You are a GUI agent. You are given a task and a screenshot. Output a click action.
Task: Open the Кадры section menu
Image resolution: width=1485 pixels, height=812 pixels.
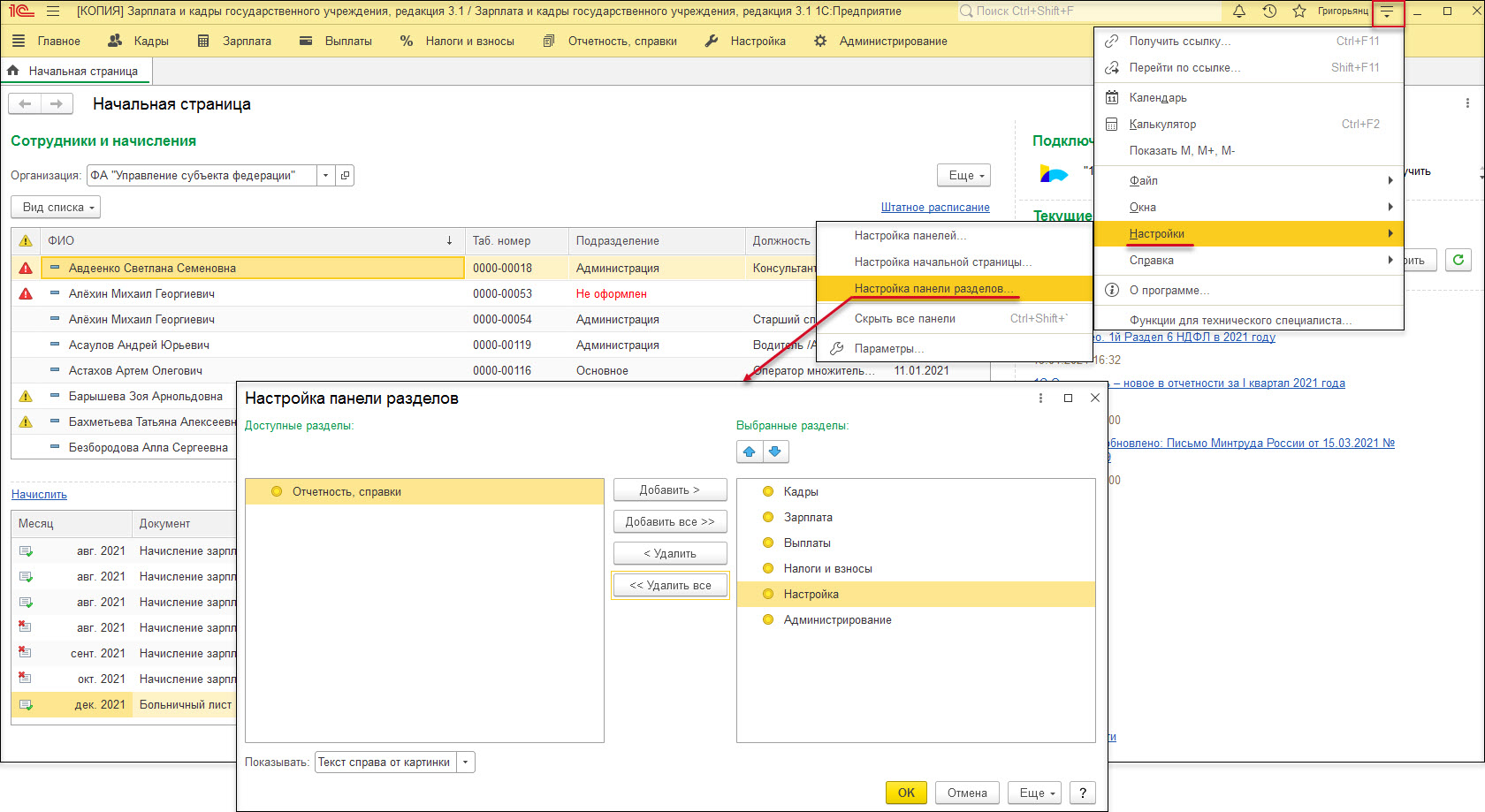(138, 41)
